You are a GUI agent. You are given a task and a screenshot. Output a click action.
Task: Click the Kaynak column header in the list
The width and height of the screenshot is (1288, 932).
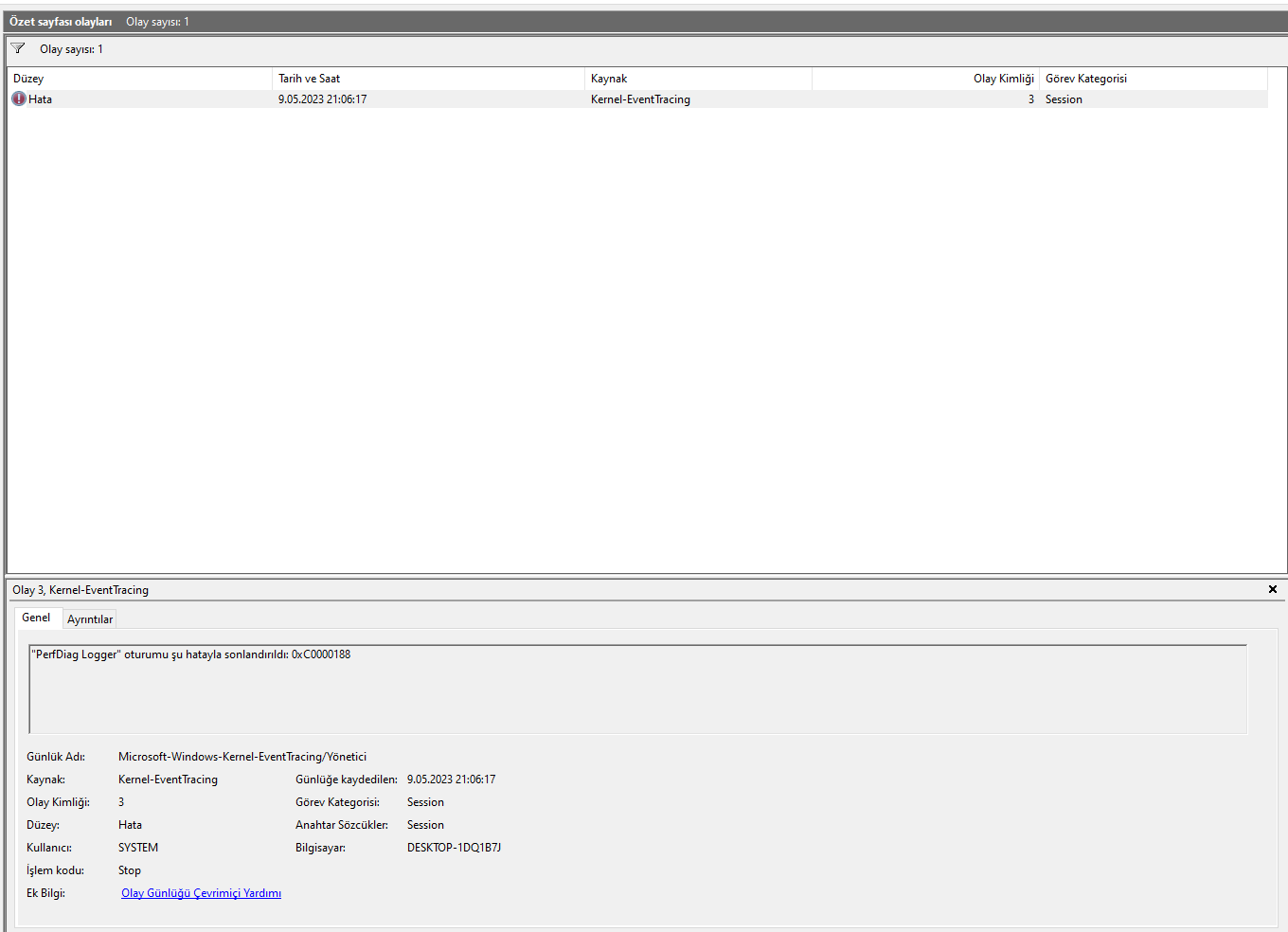[x=698, y=79]
